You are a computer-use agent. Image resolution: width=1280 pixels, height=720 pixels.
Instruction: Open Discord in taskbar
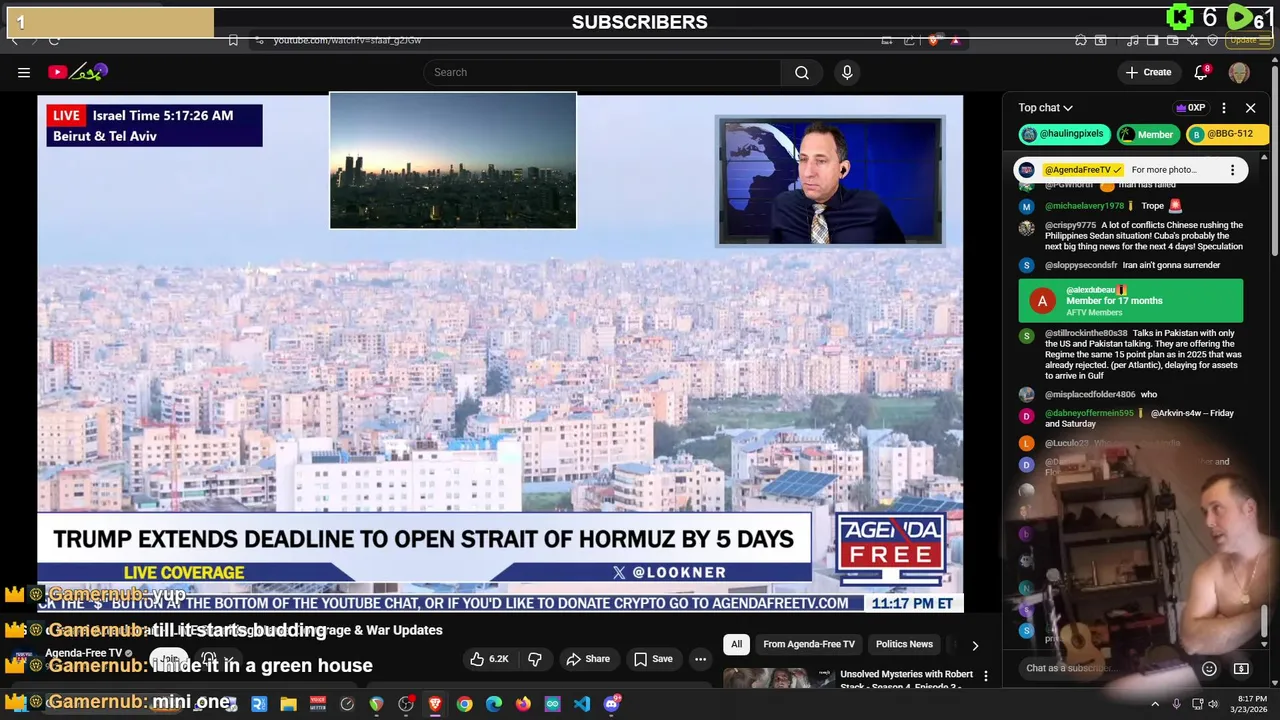(x=612, y=704)
